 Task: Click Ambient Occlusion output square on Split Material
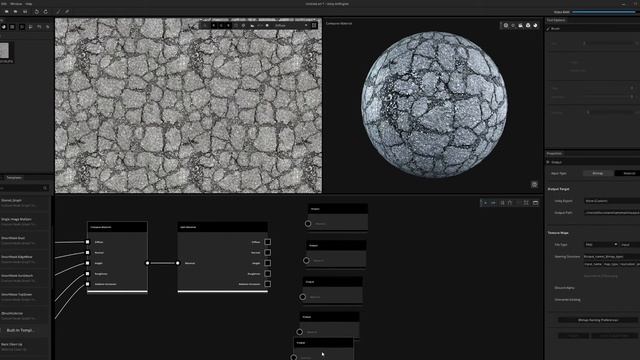click(267, 284)
